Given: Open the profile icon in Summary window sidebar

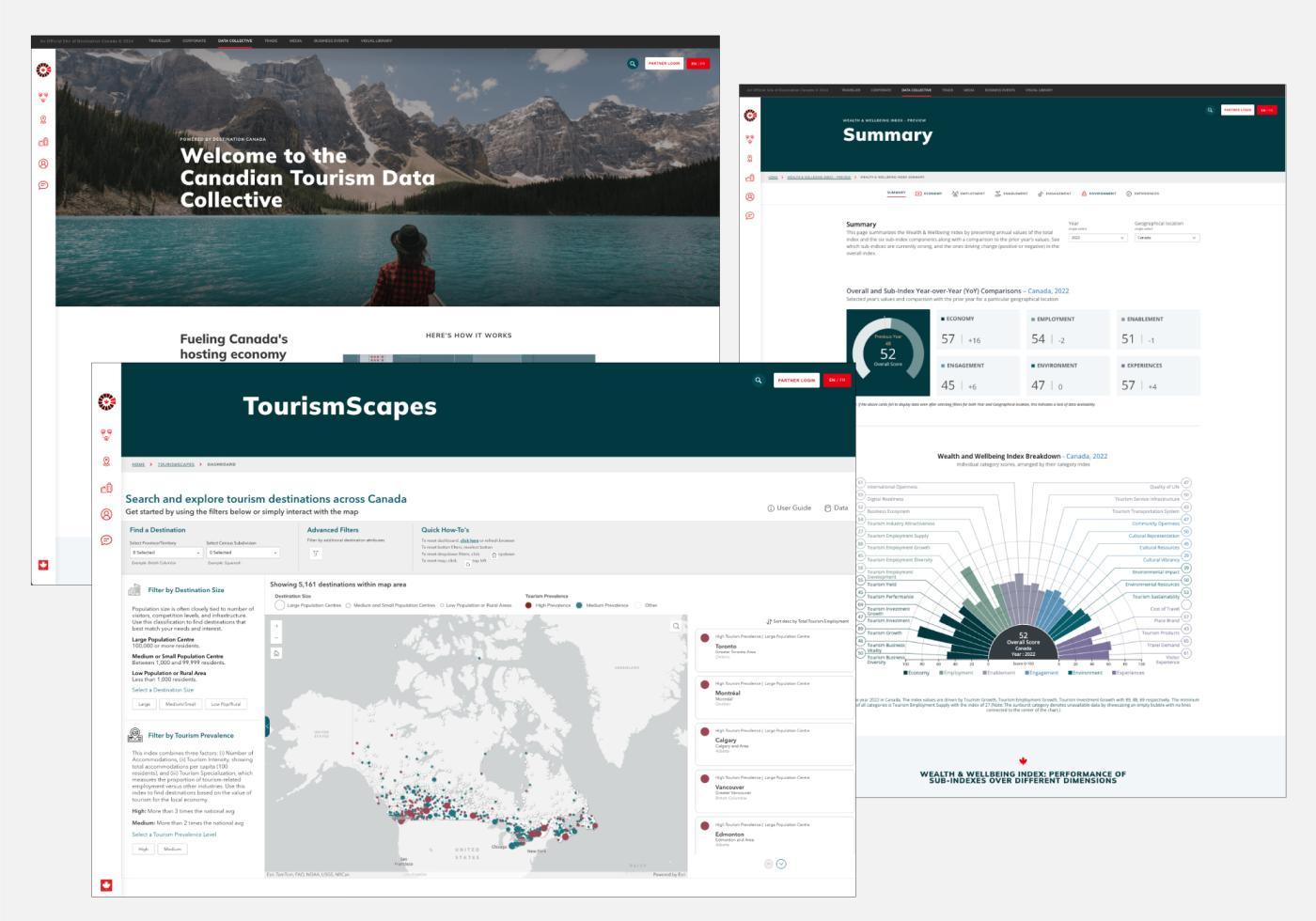Looking at the screenshot, I should click(x=750, y=197).
